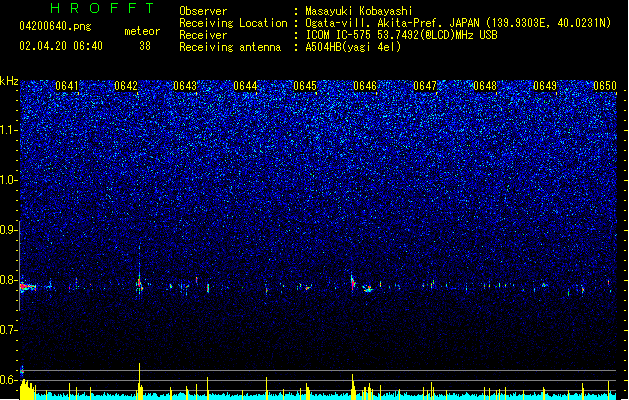The image size is (629, 400).
Task: Select the Ogata-vill. Akita-Pref. JAPAN location text
Action: pos(458,23)
